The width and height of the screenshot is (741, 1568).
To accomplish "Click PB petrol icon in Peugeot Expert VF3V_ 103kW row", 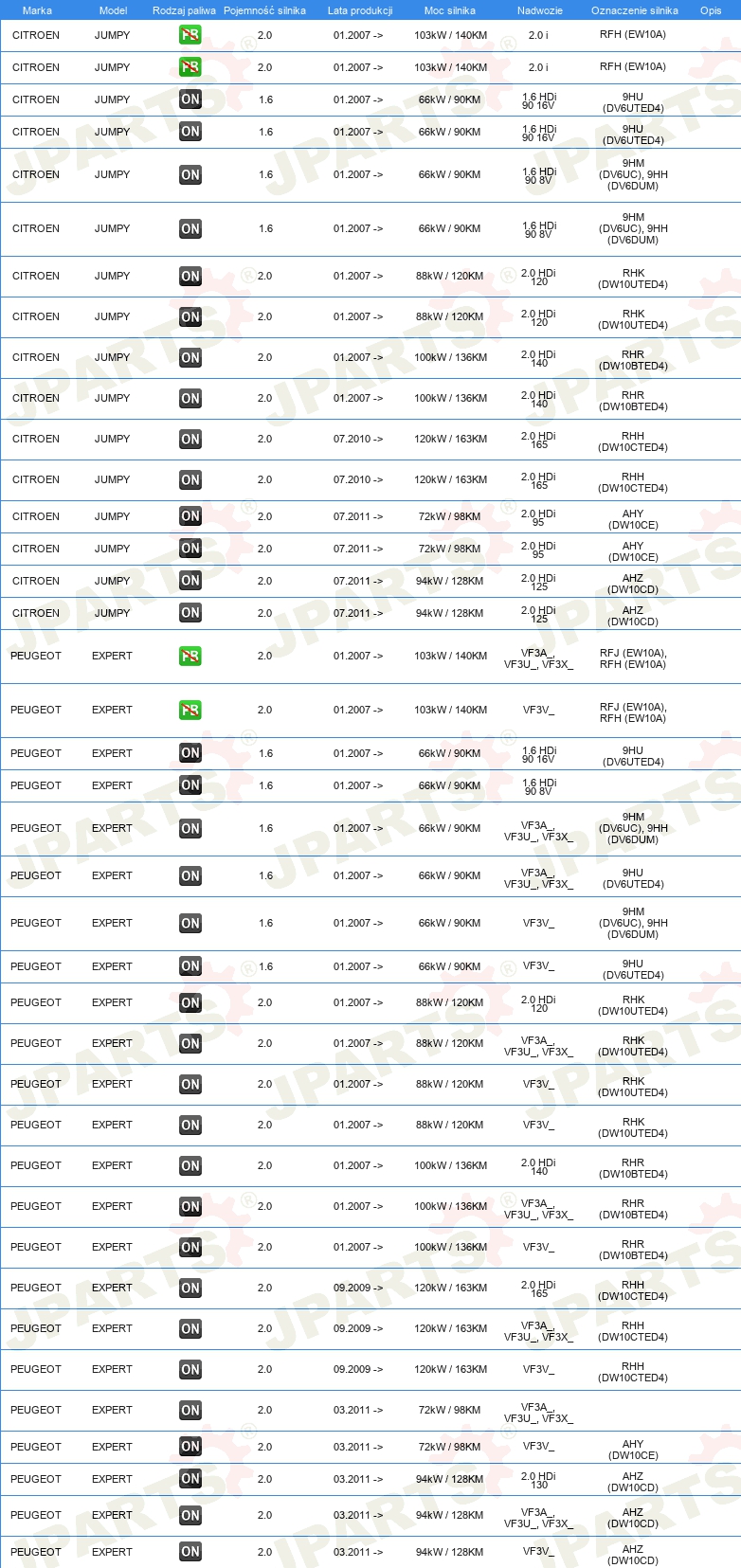I will click(190, 710).
